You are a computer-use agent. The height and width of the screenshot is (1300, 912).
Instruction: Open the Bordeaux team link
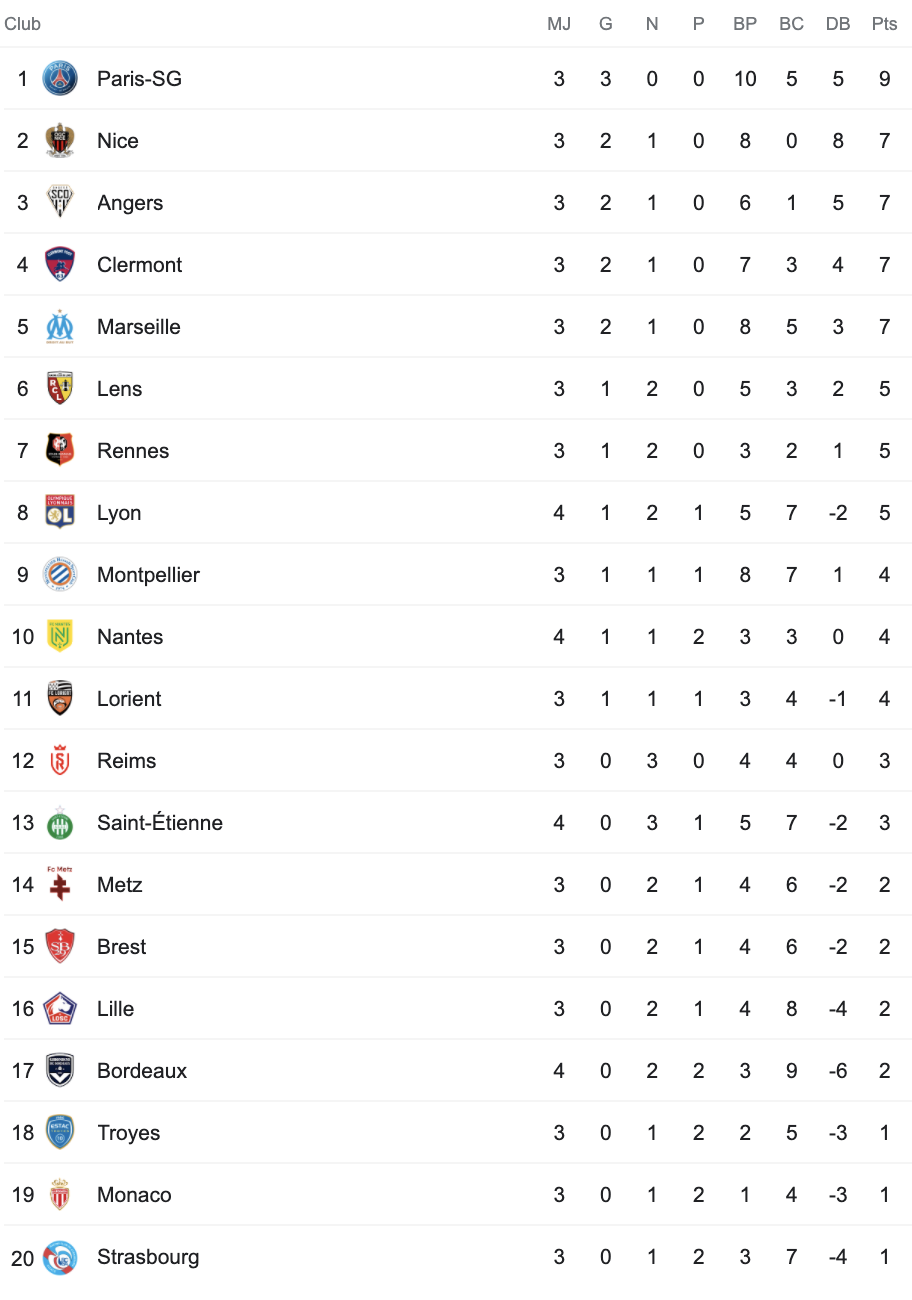click(x=142, y=1071)
